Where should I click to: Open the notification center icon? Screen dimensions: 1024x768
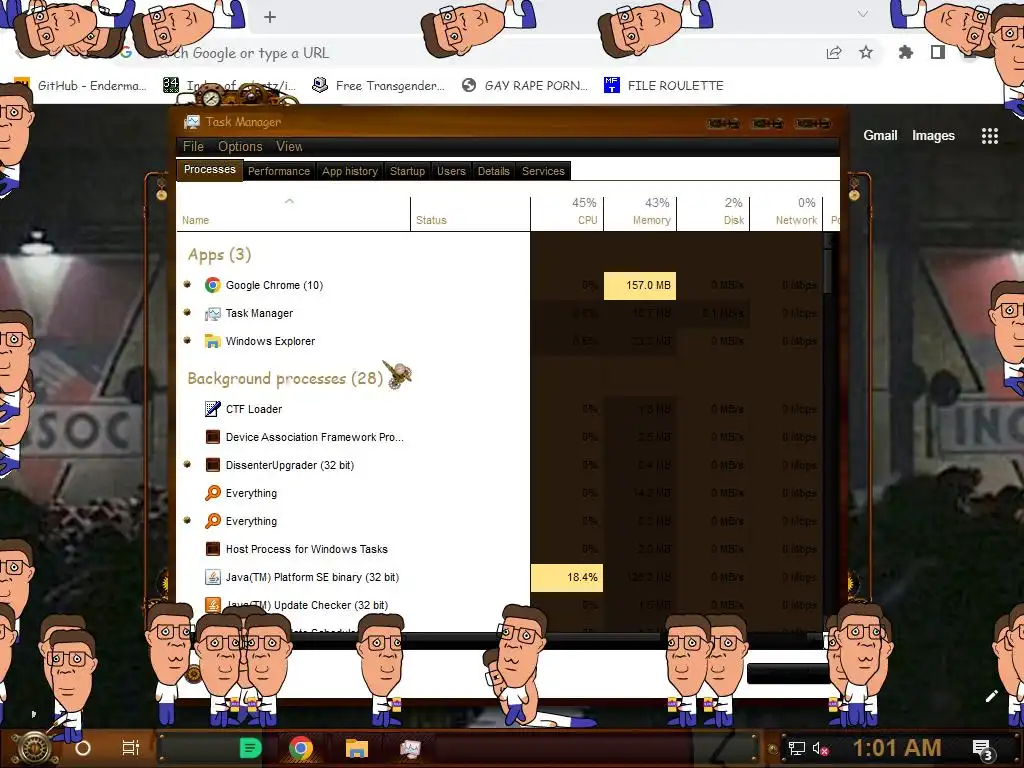pos(982,749)
